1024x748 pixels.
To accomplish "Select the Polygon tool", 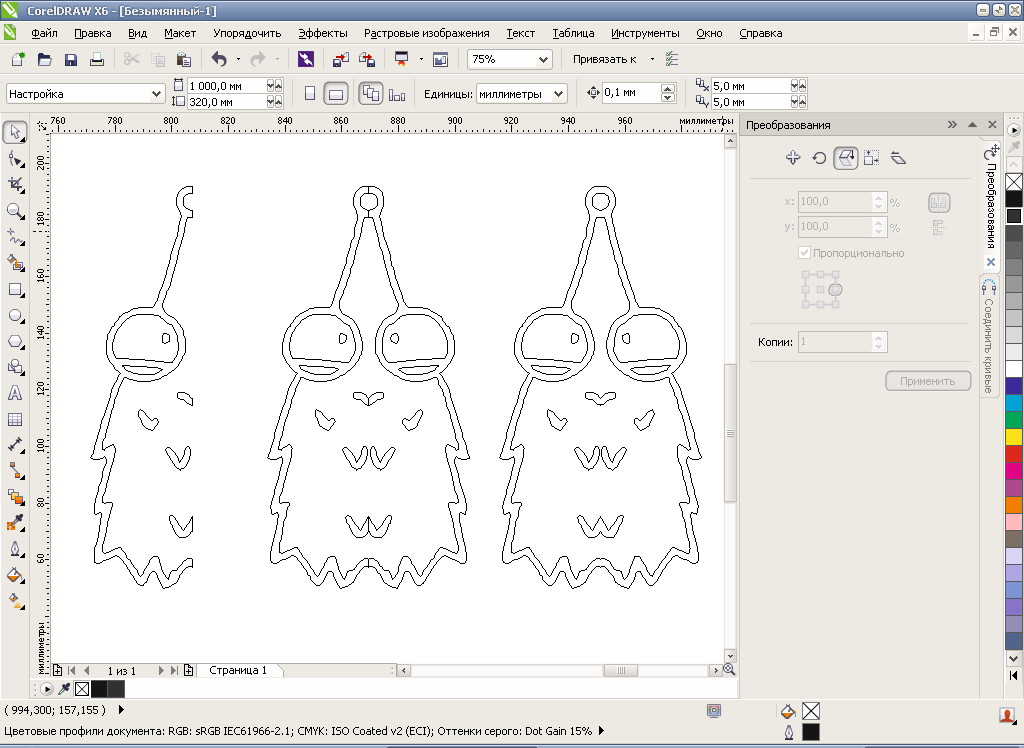I will click(x=15, y=341).
